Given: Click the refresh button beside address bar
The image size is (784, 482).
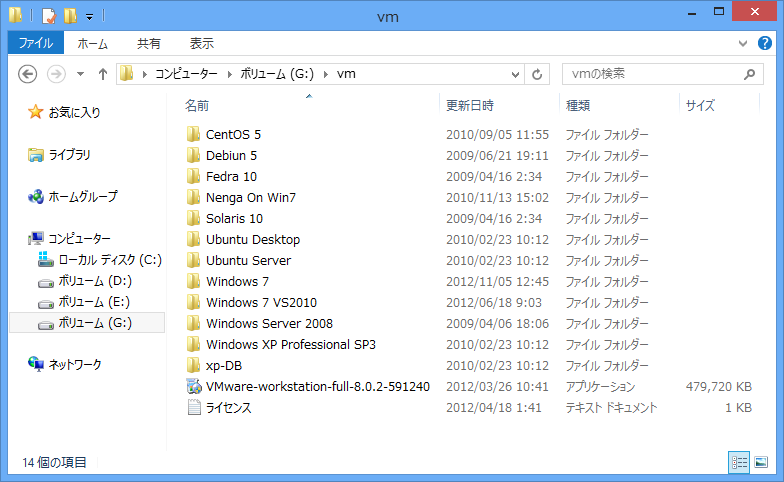Looking at the screenshot, I should pos(538,74).
